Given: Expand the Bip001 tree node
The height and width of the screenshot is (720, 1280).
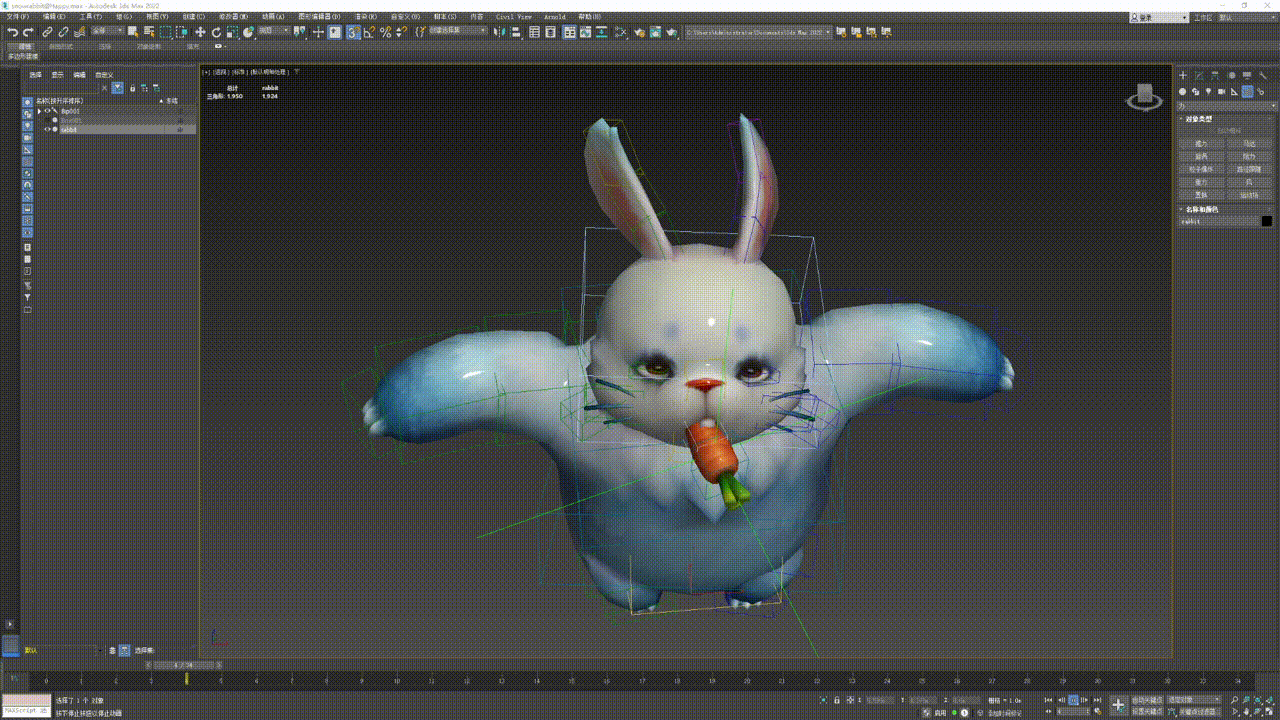Looking at the screenshot, I should pos(39,111).
